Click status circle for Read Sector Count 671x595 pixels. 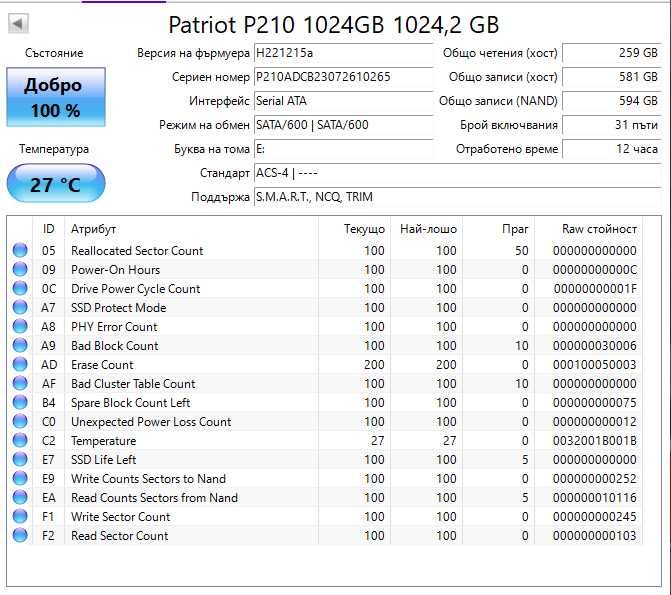point(20,536)
